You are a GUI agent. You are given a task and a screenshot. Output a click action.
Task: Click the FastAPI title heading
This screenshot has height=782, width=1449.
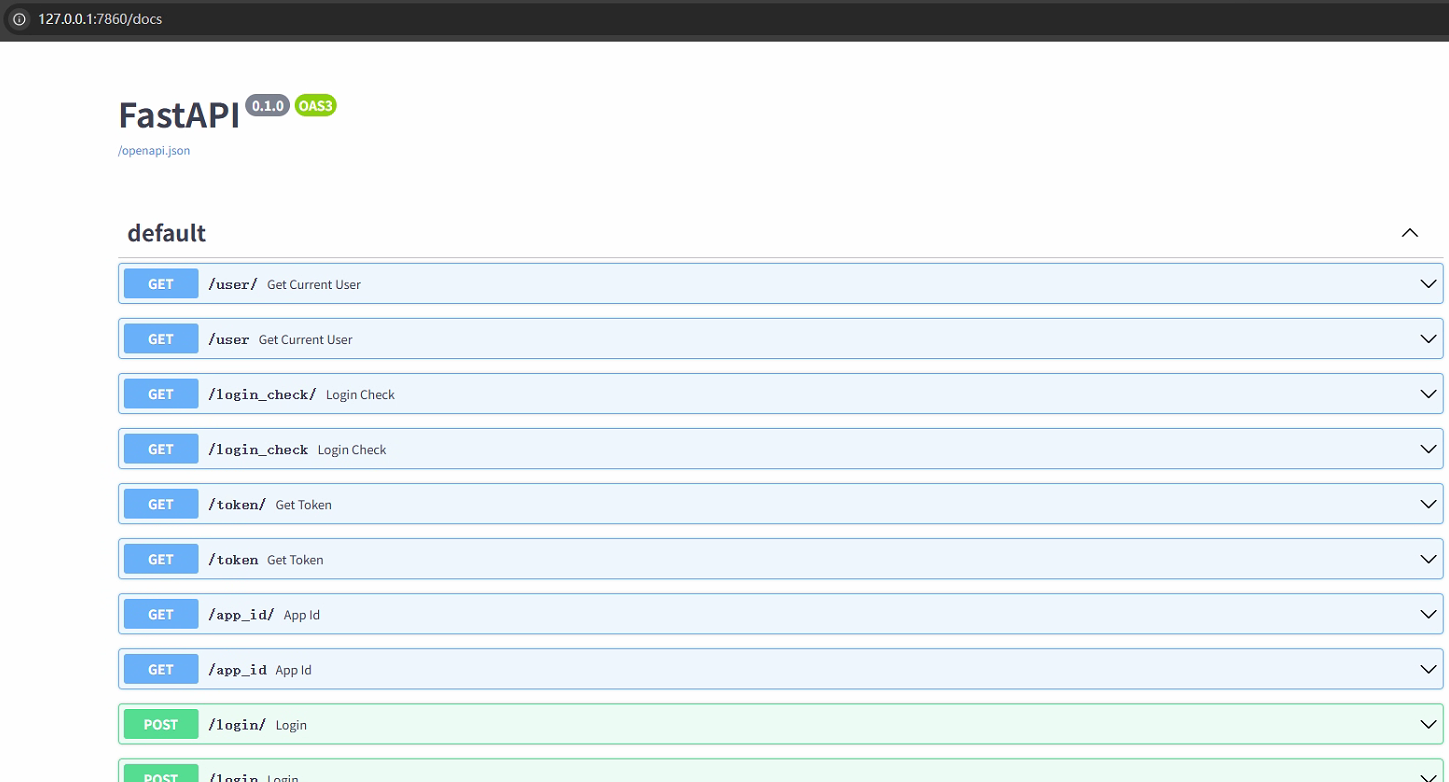click(179, 115)
